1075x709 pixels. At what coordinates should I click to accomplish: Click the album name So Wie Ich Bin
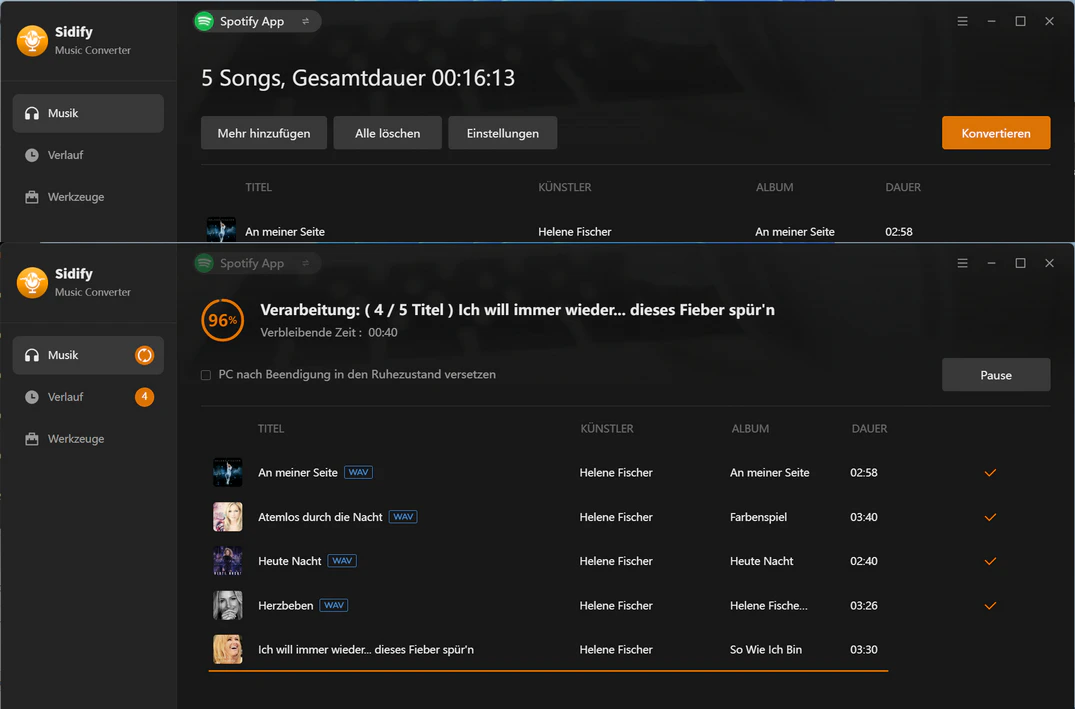click(x=766, y=649)
